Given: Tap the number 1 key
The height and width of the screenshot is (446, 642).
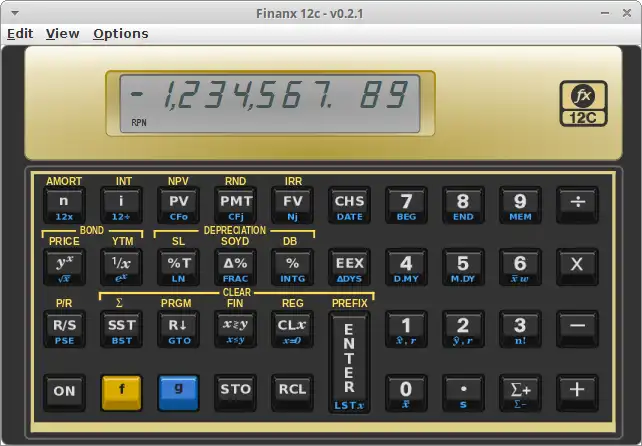Looking at the screenshot, I should tap(406, 329).
